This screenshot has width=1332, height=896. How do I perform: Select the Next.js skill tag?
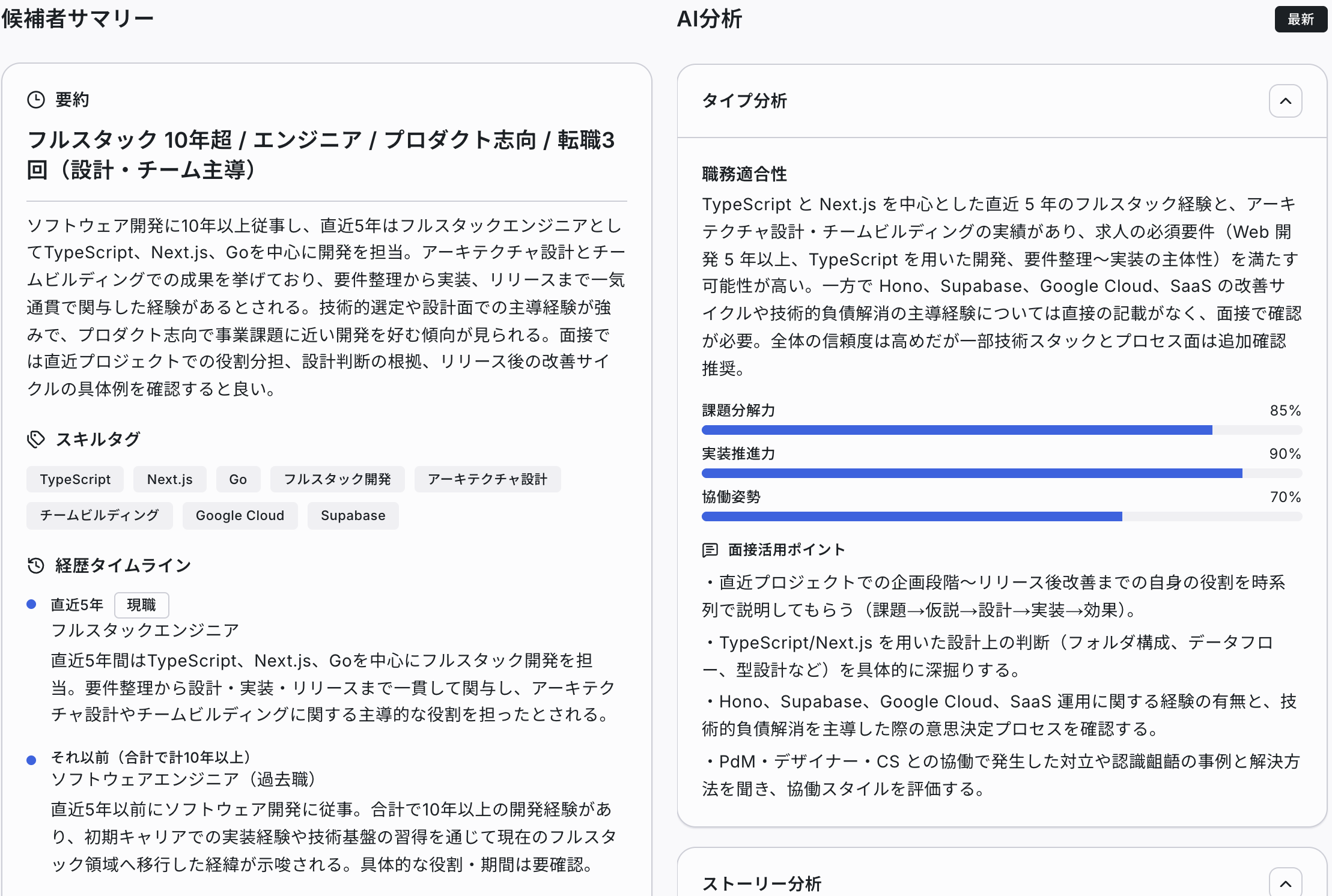point(170,479)
